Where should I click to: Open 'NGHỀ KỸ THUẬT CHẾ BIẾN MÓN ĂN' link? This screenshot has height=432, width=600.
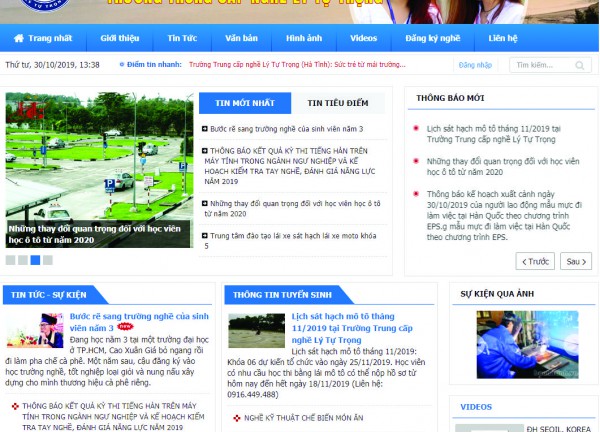click(304, 418)
